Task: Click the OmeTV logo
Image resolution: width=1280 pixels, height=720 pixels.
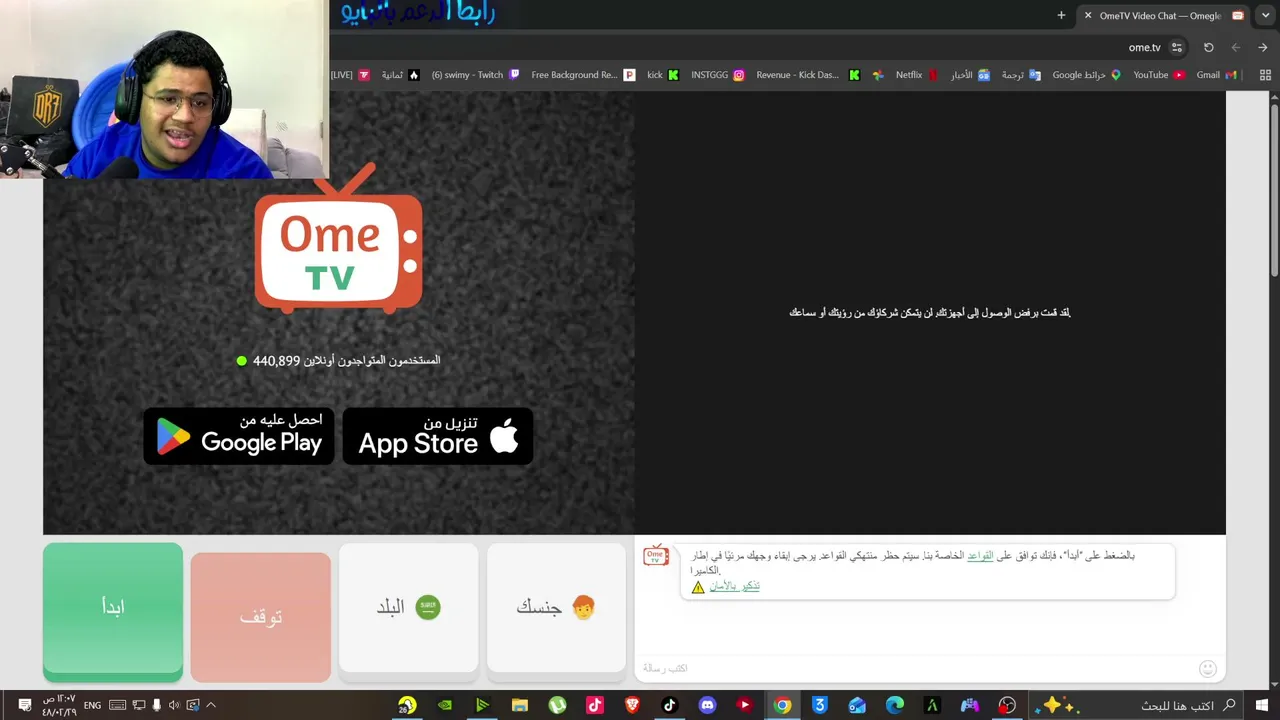Action: click(338, 240)
